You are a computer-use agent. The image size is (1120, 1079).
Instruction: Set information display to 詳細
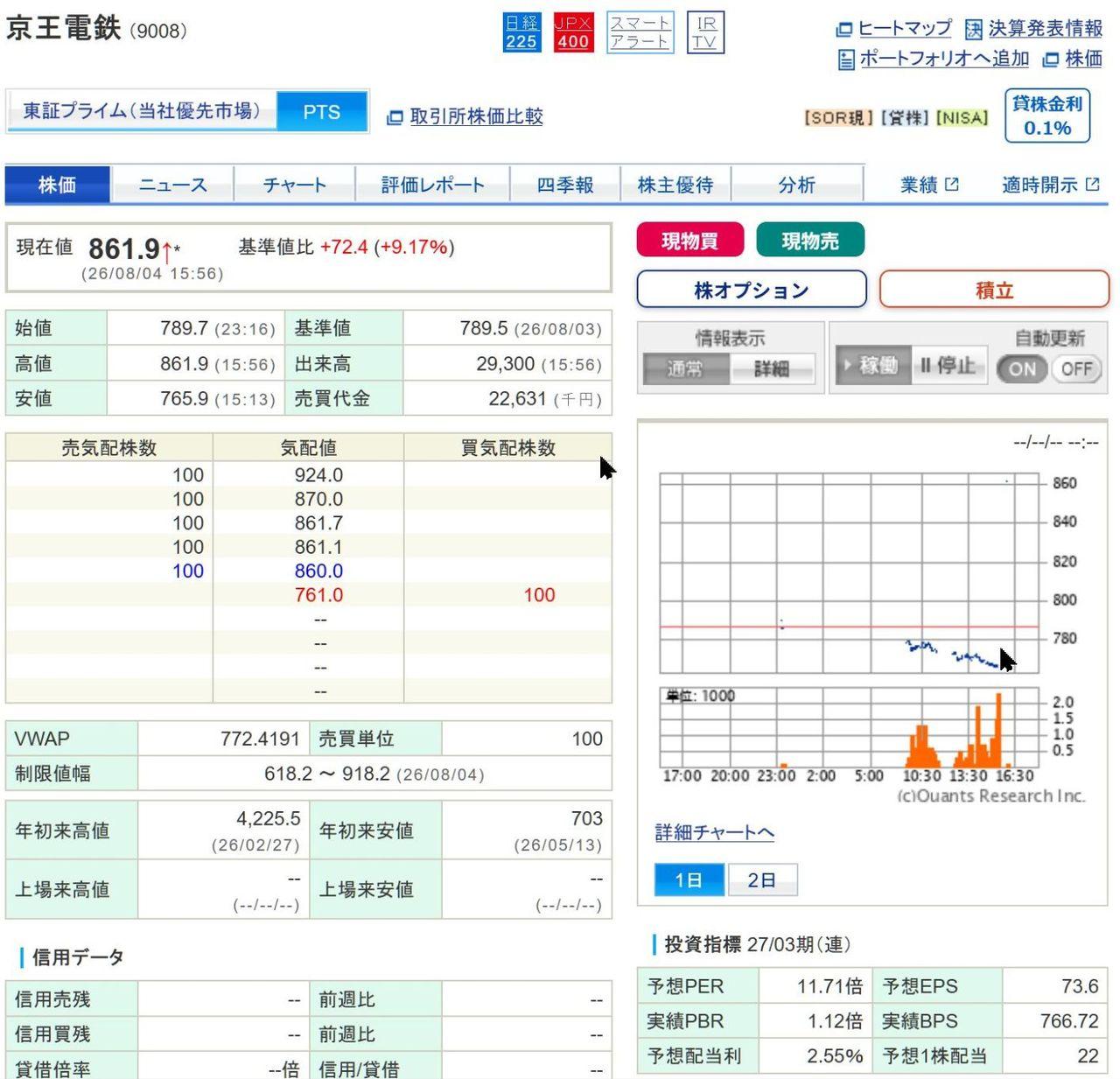coord(772,368)
